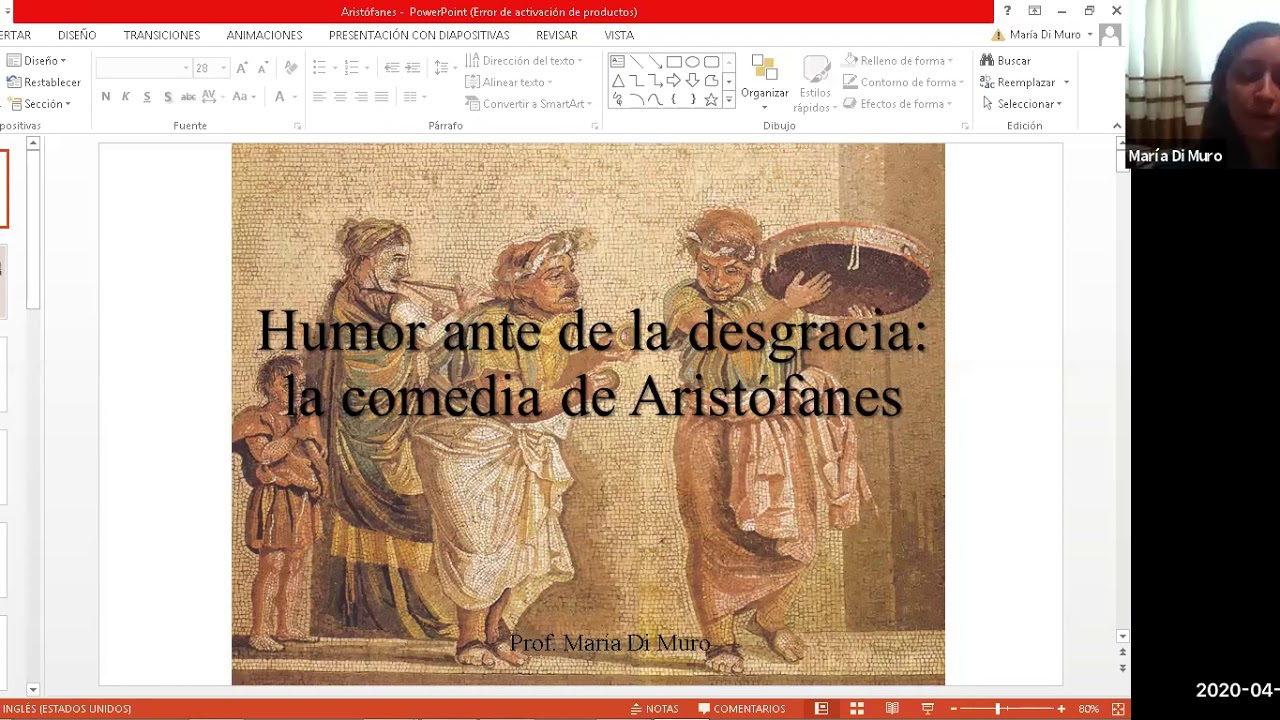Screen dimensions: 1280x720
Task: Select the right arrow shape
Action: click(673, 80)
